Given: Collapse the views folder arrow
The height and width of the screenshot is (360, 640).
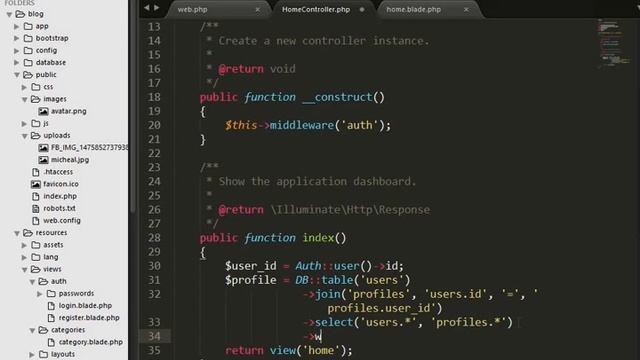Looking at the screenshot, I should point(24,270).
